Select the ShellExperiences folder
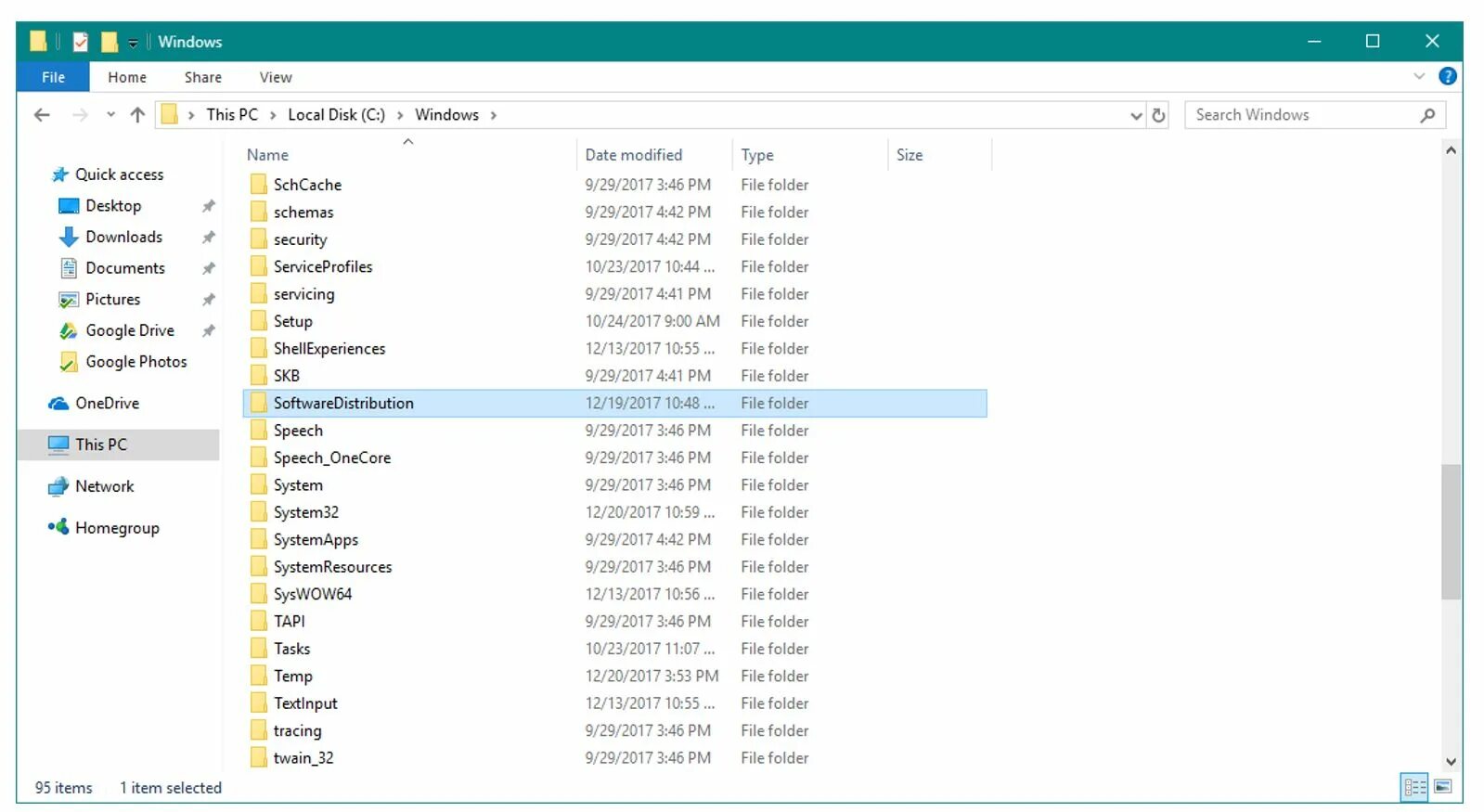This screenshot has width=1484, height=812. click(x=329, y=349)
